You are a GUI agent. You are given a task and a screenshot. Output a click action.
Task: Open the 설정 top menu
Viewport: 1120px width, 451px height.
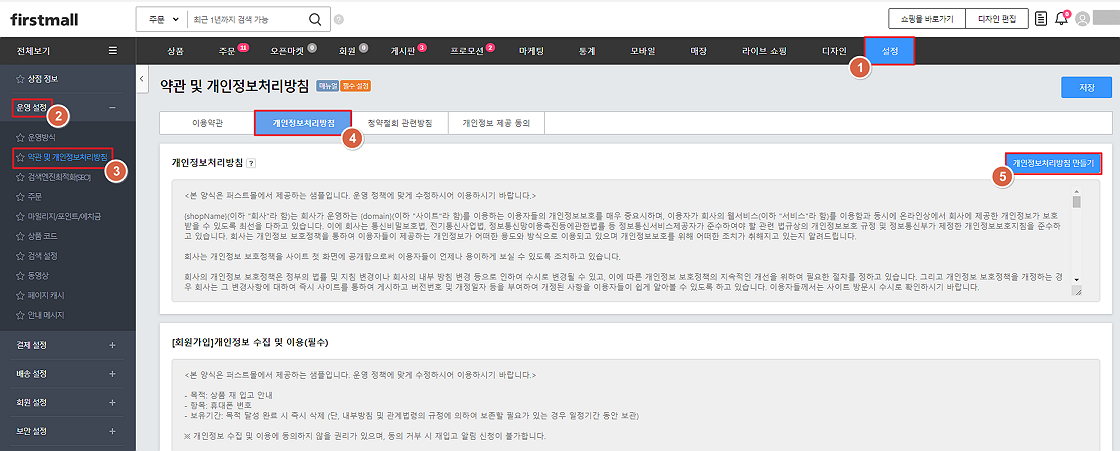click(x=889, y=51)
